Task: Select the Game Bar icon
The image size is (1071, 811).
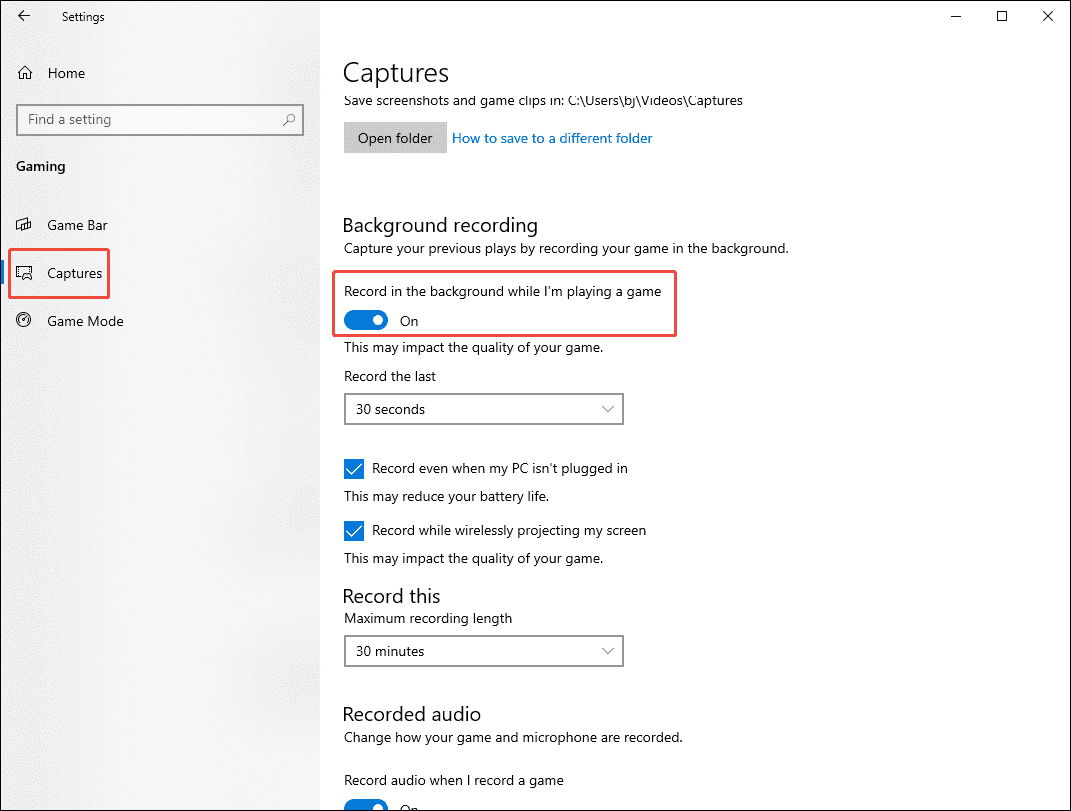Action: (x=24, y=225)
